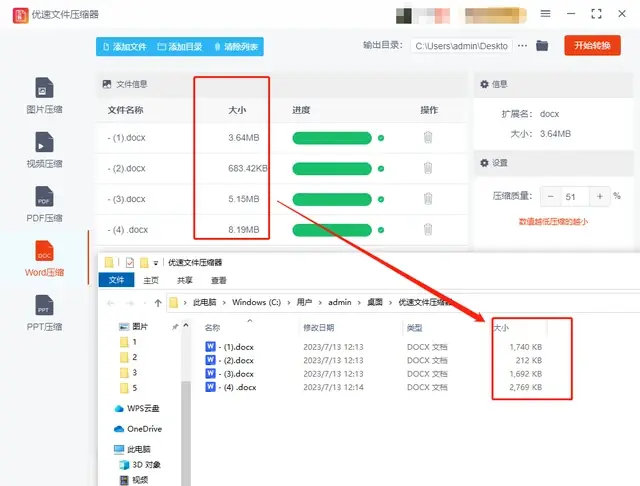
Task: Open the PDF压缩 tool
Action: (x=44, y=204)
